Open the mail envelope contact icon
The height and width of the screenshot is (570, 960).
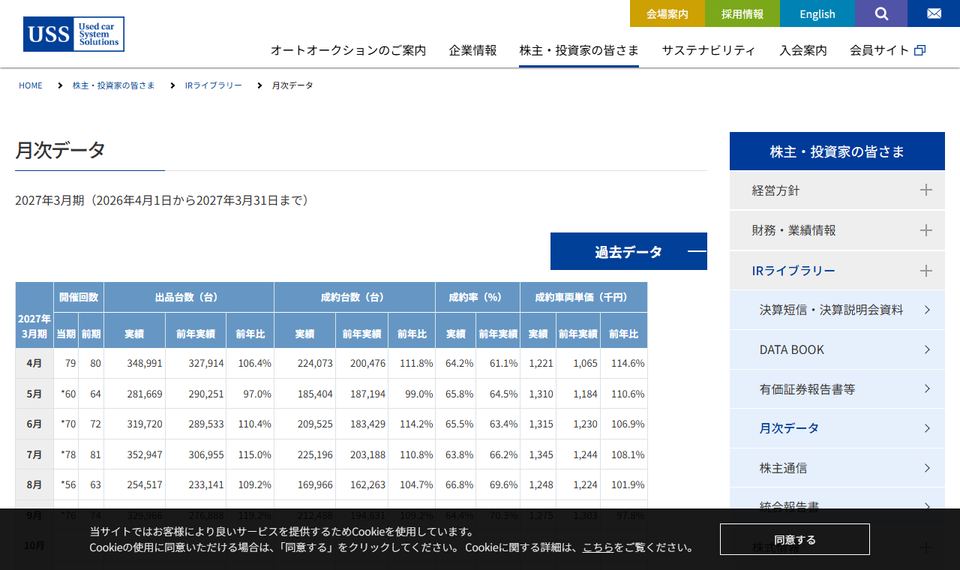point(934,13)
